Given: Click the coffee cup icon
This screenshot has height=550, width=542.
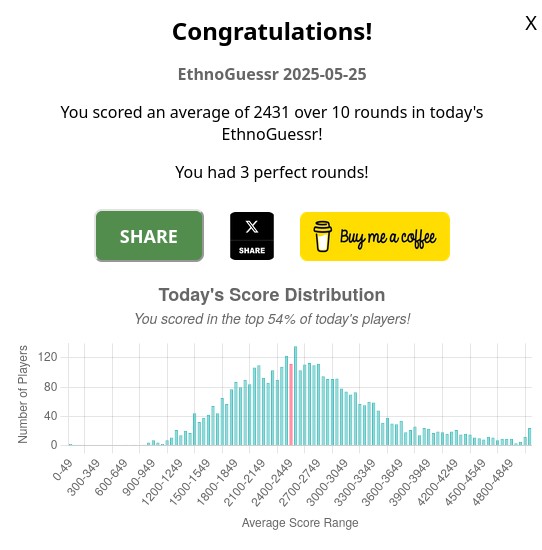Looking at the screenshot, I should (x=322, y=236).
